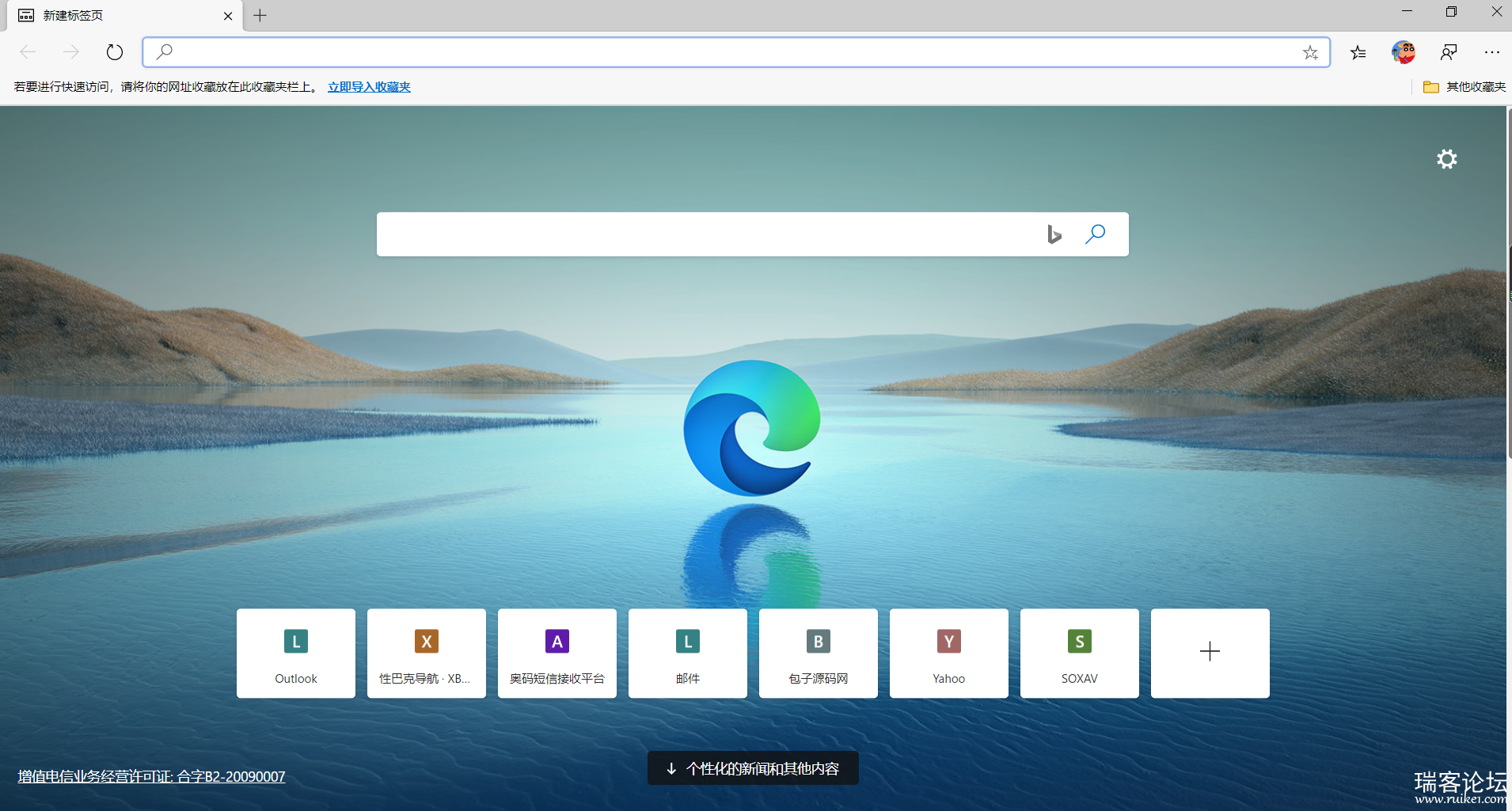Click the new tab page icon in tab
The width and height of the screenshot is (1512, 811).
26,16
